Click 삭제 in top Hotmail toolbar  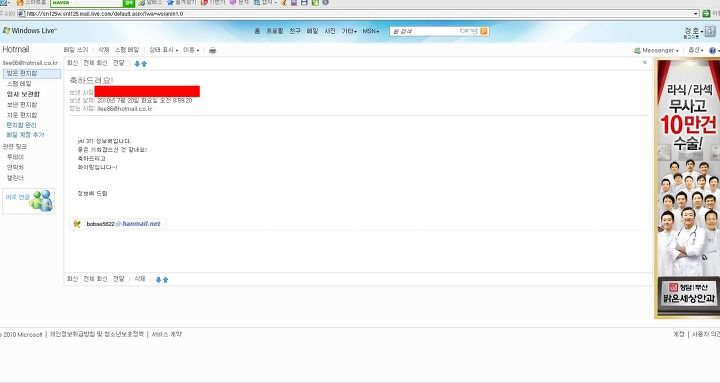pos(104,50)
